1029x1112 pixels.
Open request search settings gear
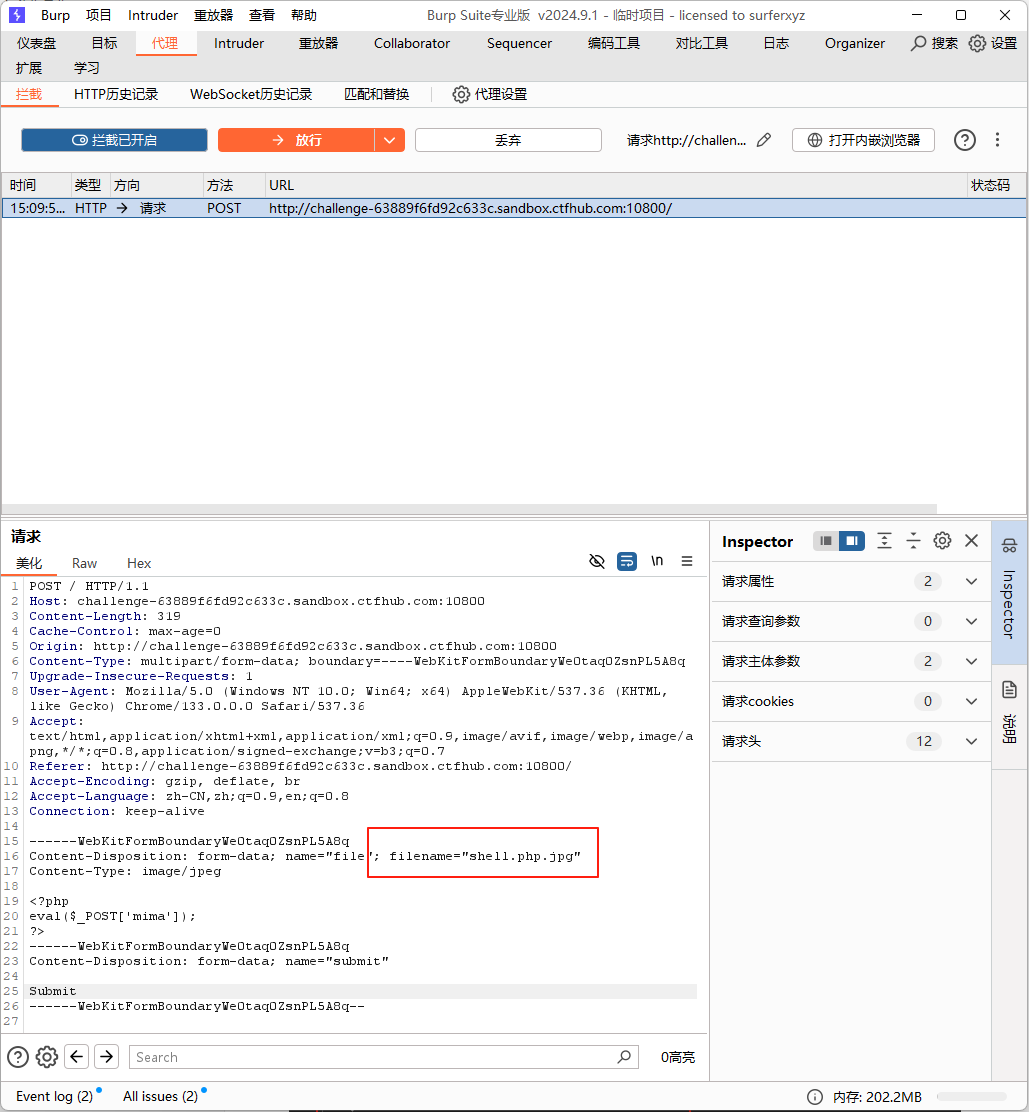[x=47, y=1057]
